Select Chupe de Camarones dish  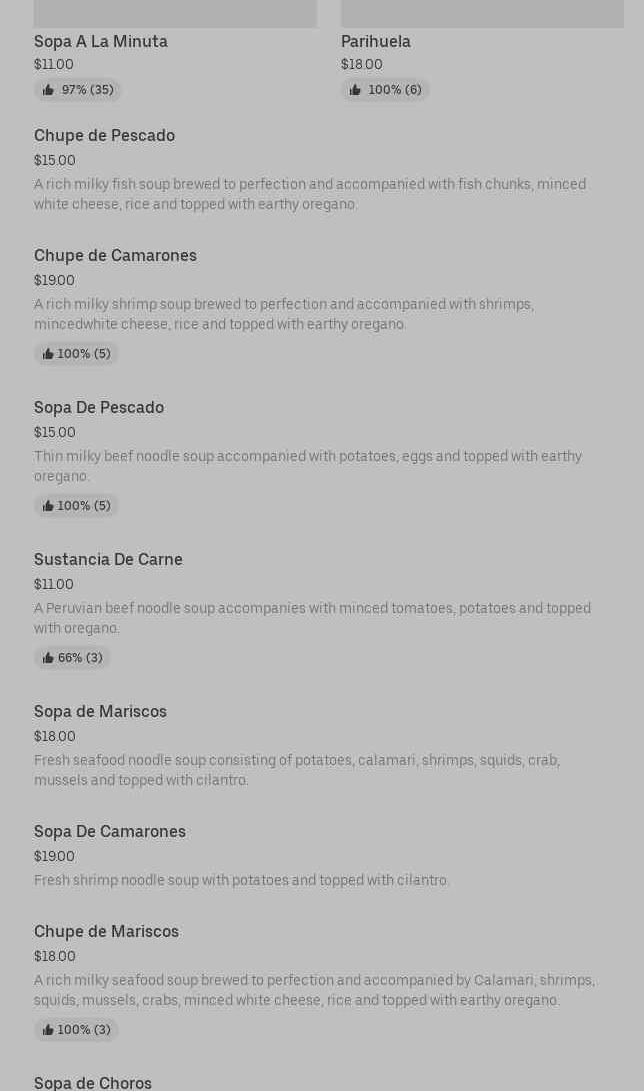[115, 255]
